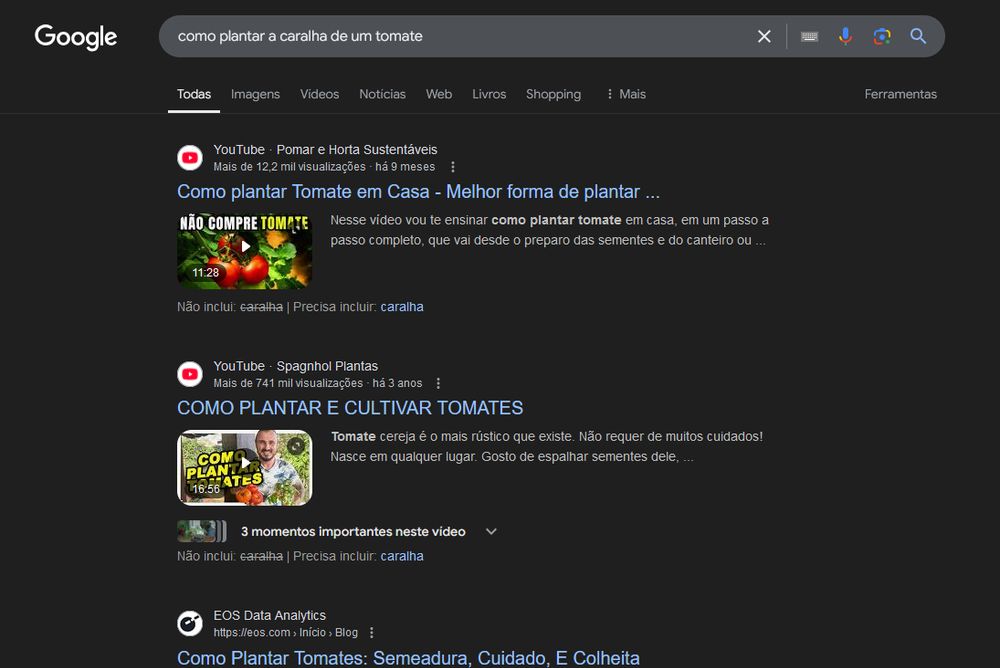1000x668 pixels.
Task: Click Tomate cereja é o mais rústico snippet
Action: click(x=547, y=447)
